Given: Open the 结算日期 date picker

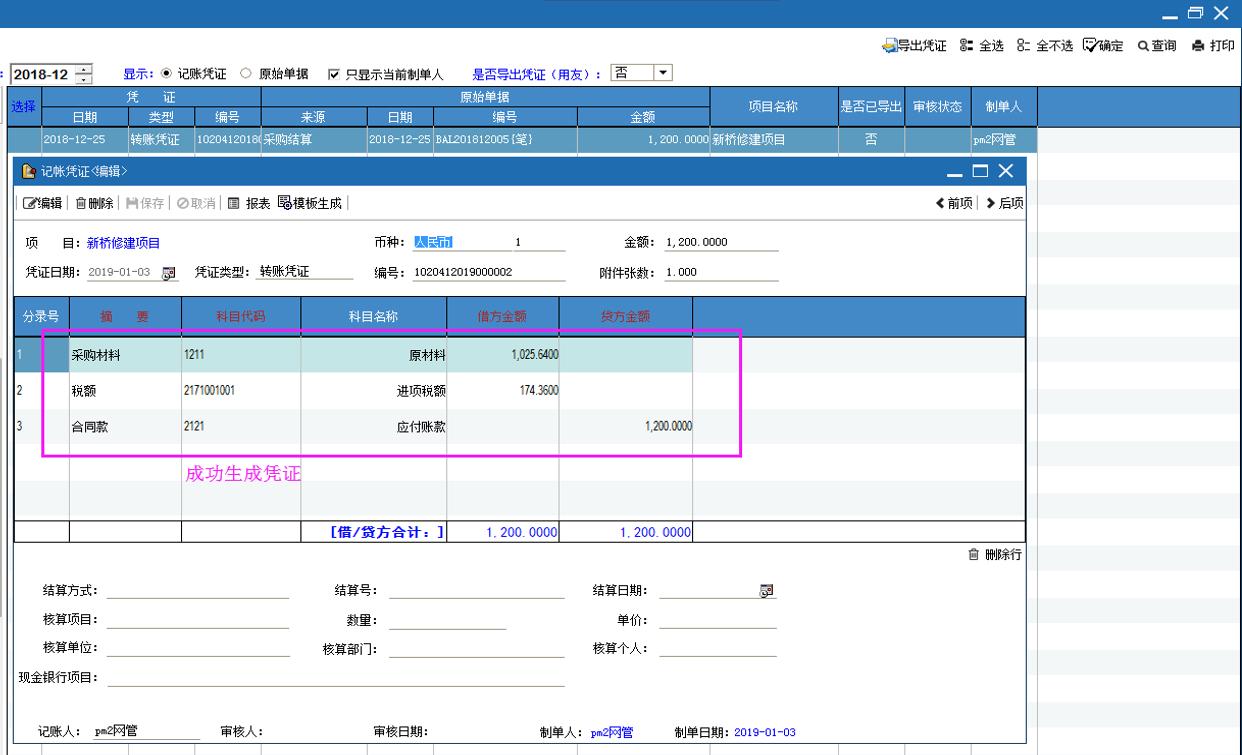Looking at the screenshot, I should 767,591.
